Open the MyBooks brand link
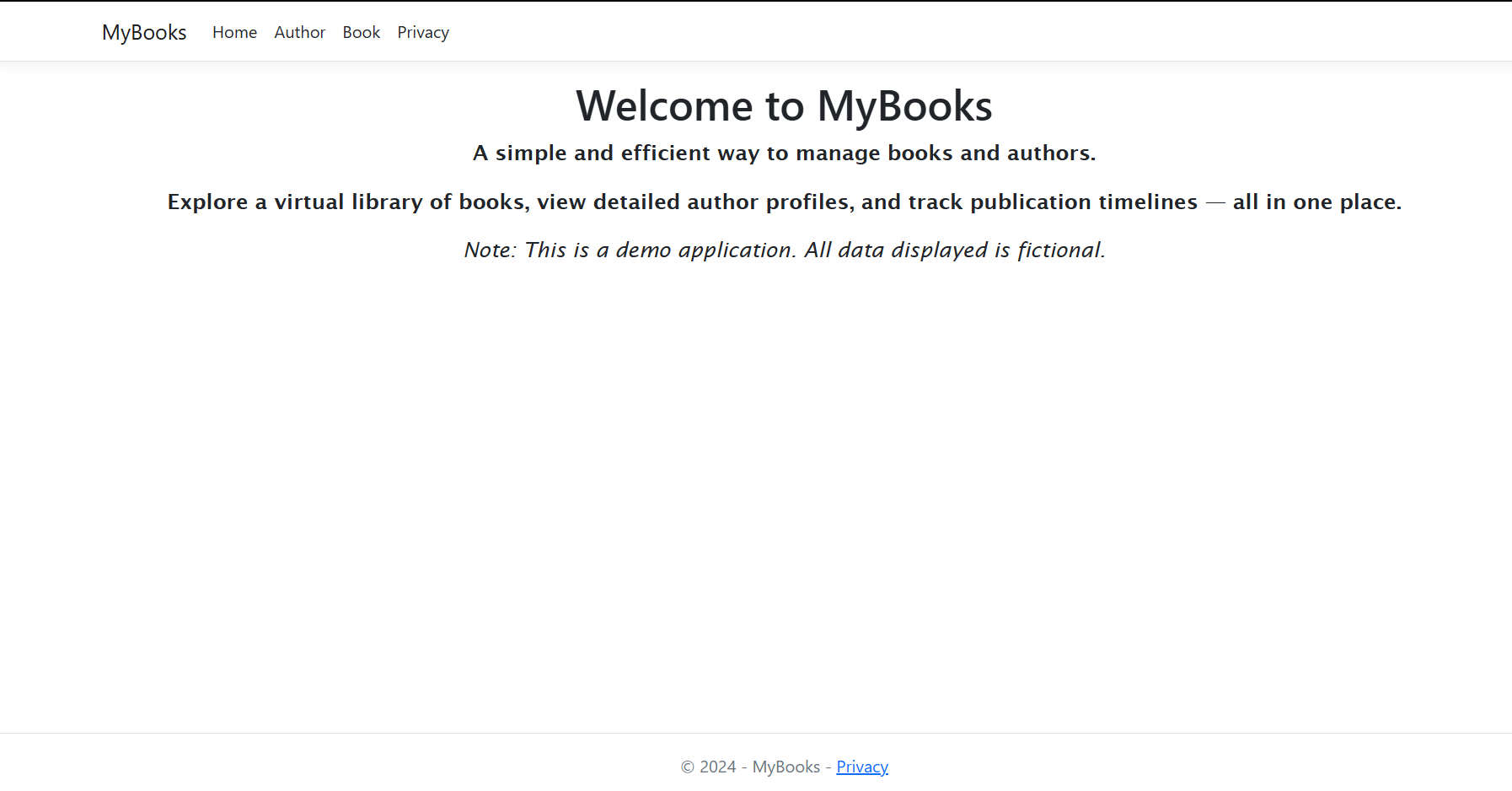 point(144,32)
